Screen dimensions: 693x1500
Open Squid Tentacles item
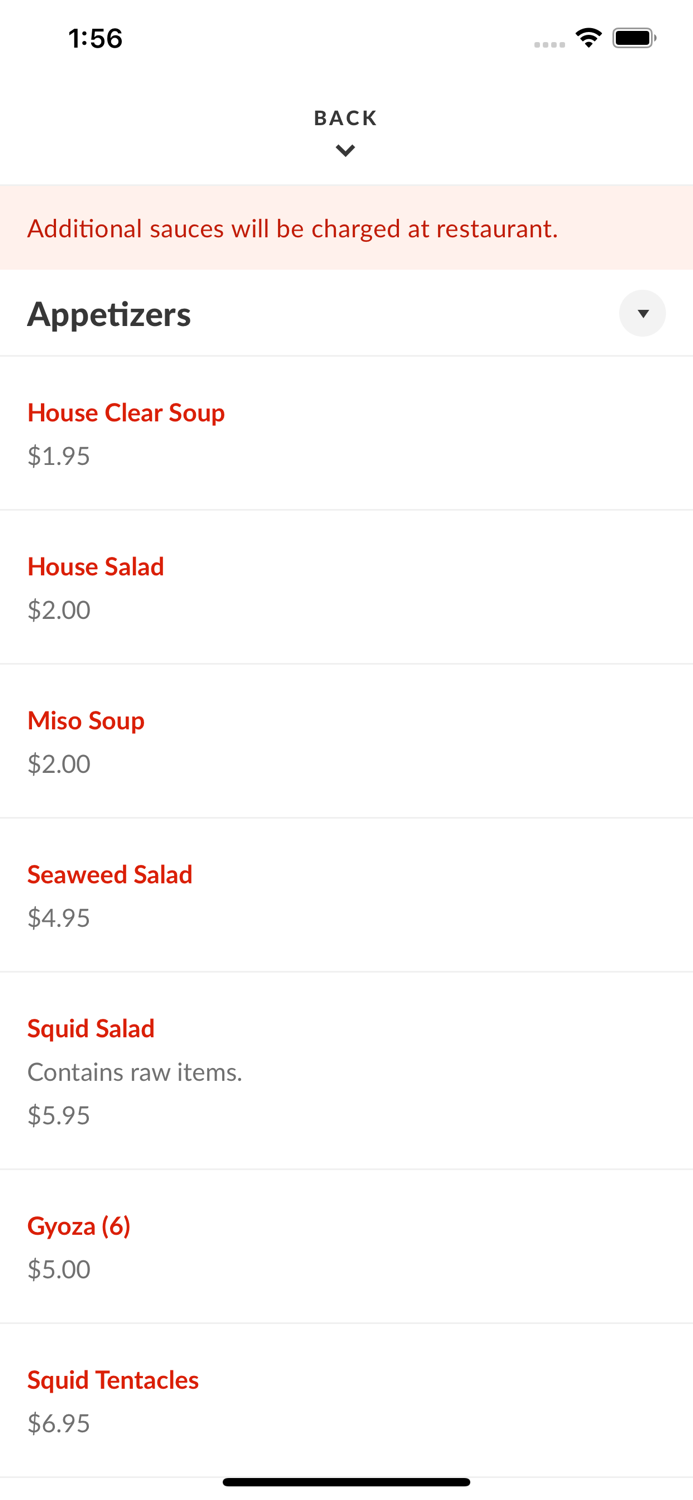(x=113, y=1379)
